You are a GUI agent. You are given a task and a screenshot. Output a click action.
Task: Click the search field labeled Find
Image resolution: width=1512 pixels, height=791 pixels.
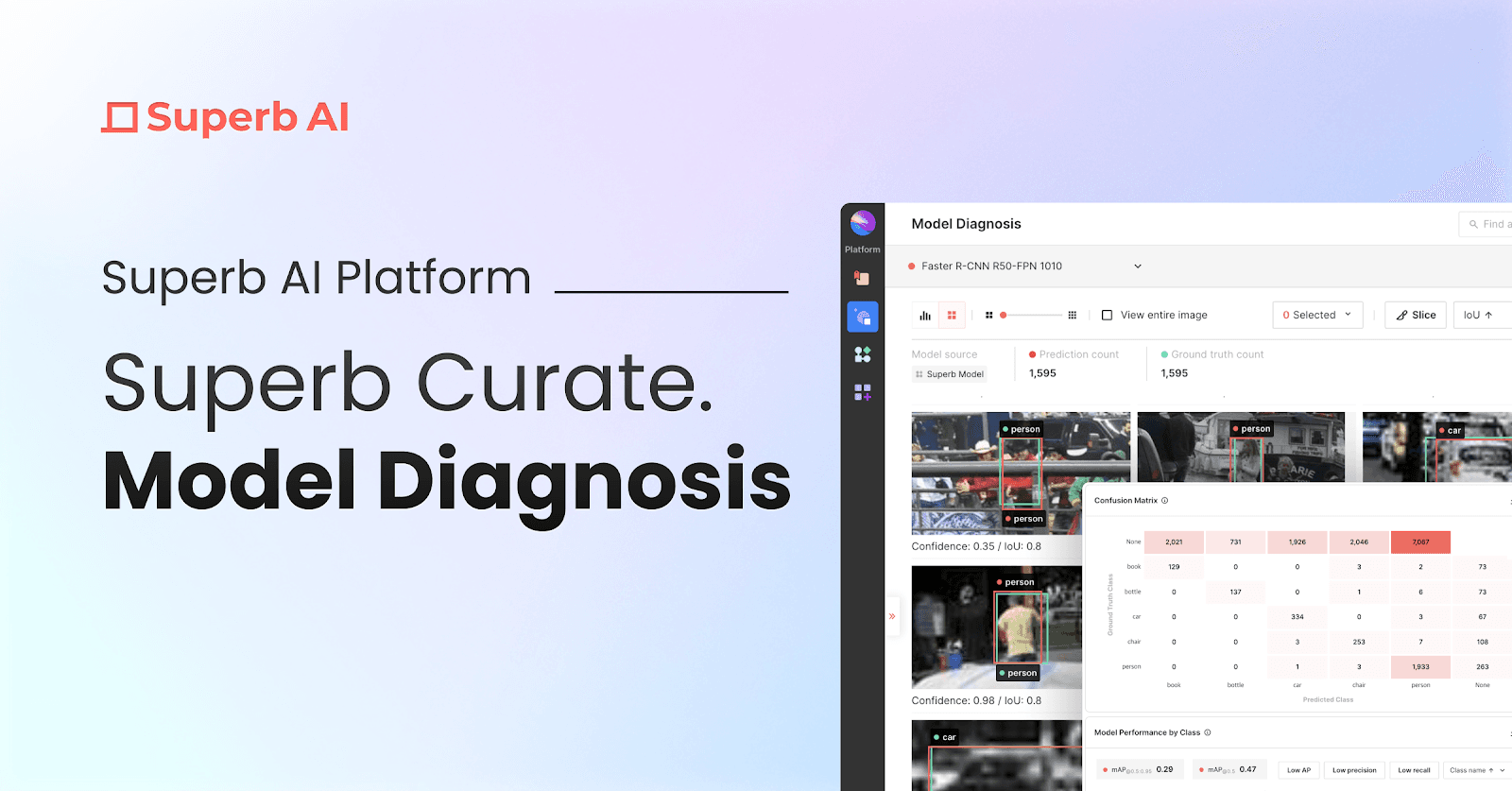[x=1486, y=224]
